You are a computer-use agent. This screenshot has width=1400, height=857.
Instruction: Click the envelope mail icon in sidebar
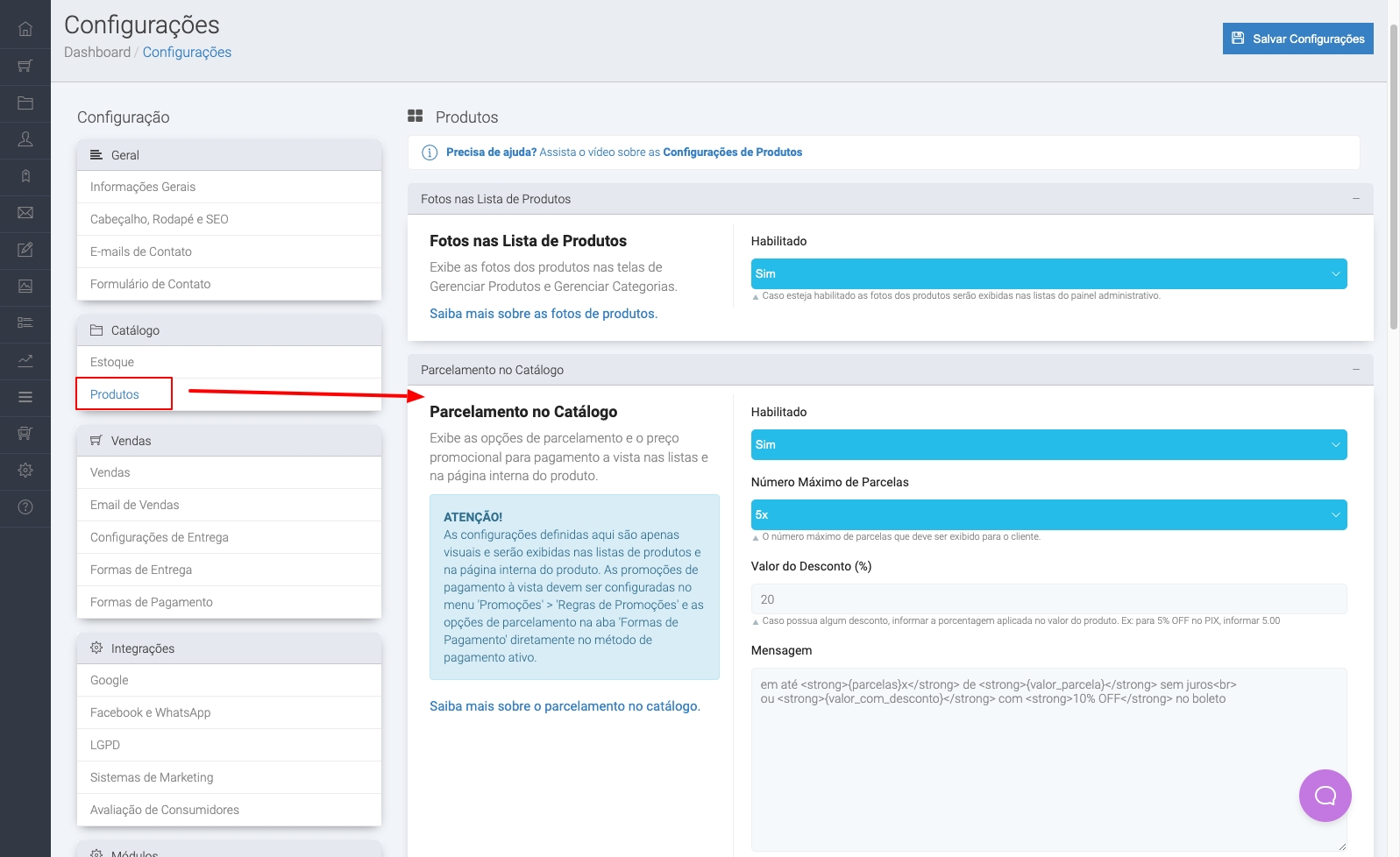point(25,213)
